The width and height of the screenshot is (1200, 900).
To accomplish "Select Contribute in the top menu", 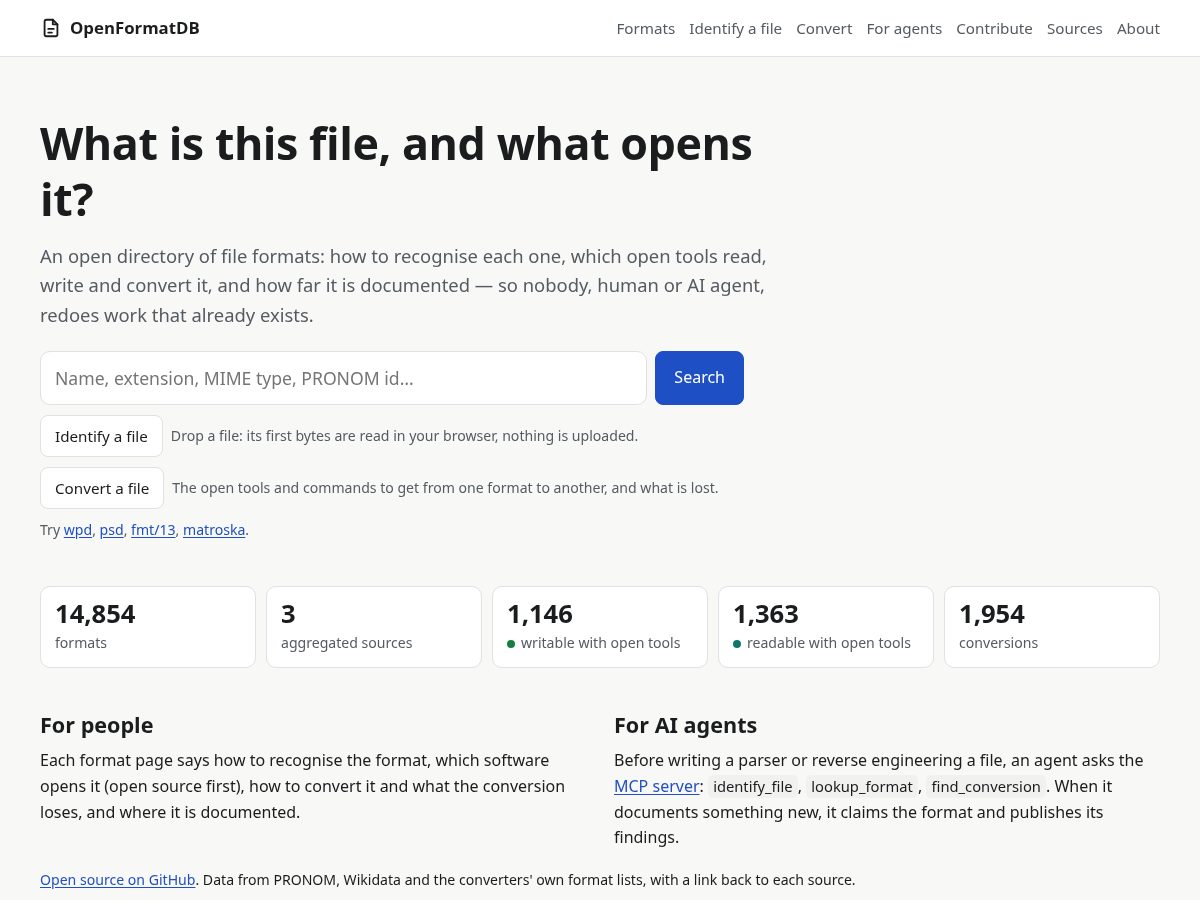I will pyautogui.click(x=994, y=29).
